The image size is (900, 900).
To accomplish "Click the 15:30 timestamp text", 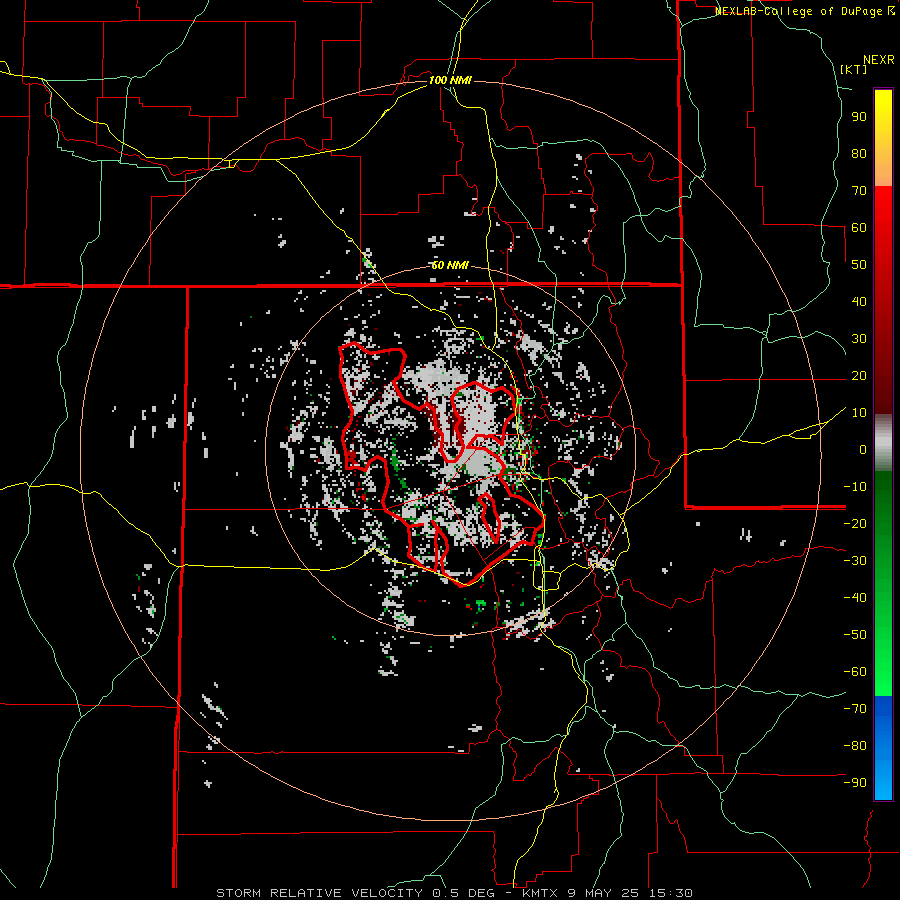I will coord(671,893).
